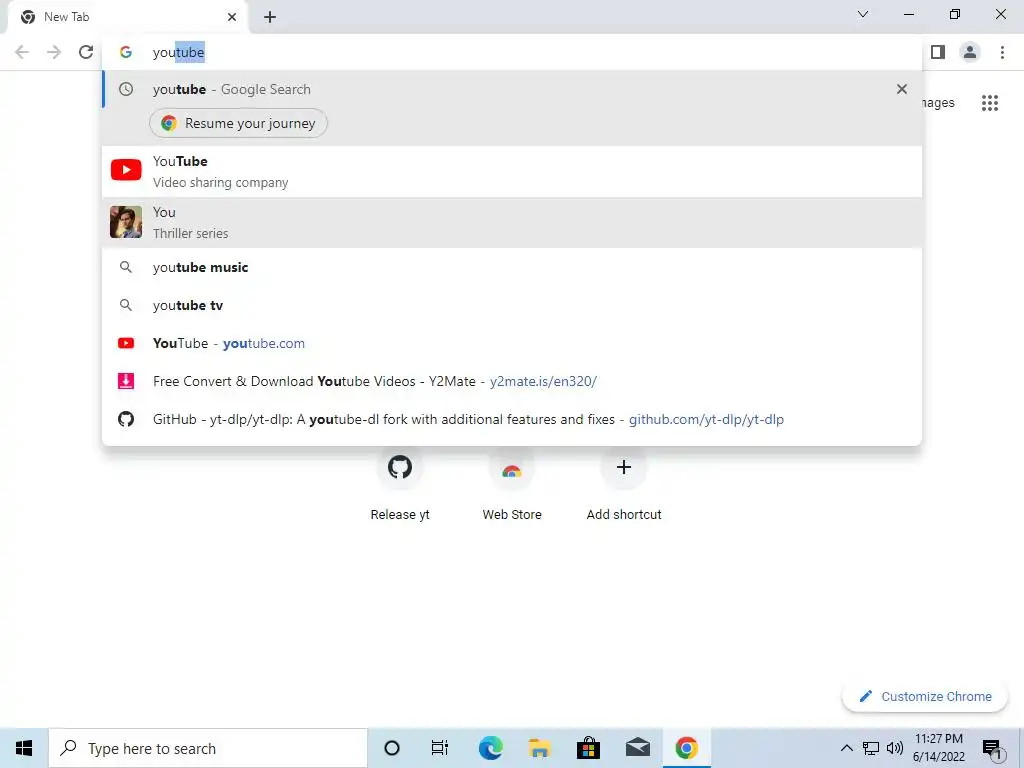The height and width of the screenshot is (768, 1024).
Task: Click the Chrome icon on the taskbar
Action: 686,748
